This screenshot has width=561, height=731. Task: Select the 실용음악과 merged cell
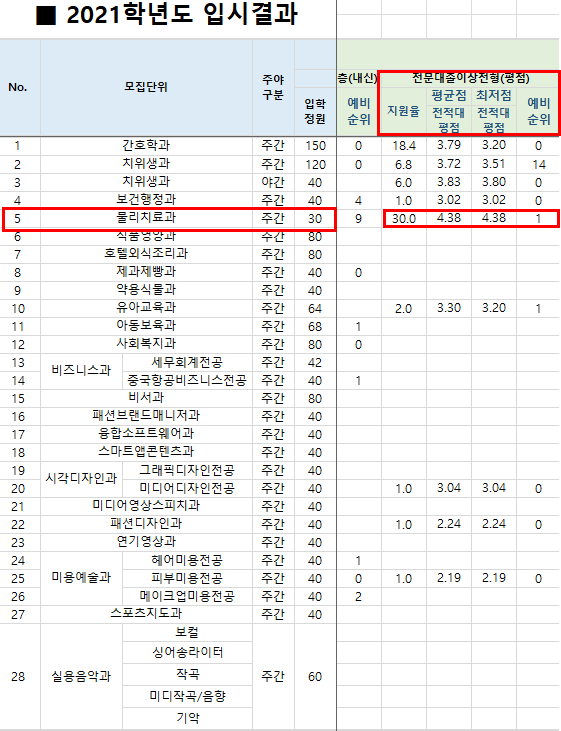[x=82, y=676]
